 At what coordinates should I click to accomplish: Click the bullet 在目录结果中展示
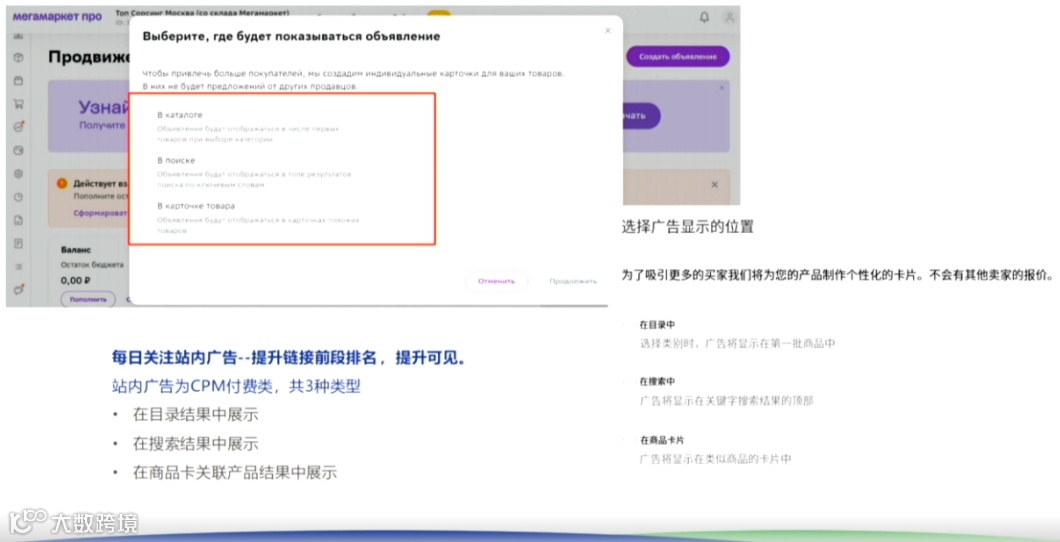[195, 414]
